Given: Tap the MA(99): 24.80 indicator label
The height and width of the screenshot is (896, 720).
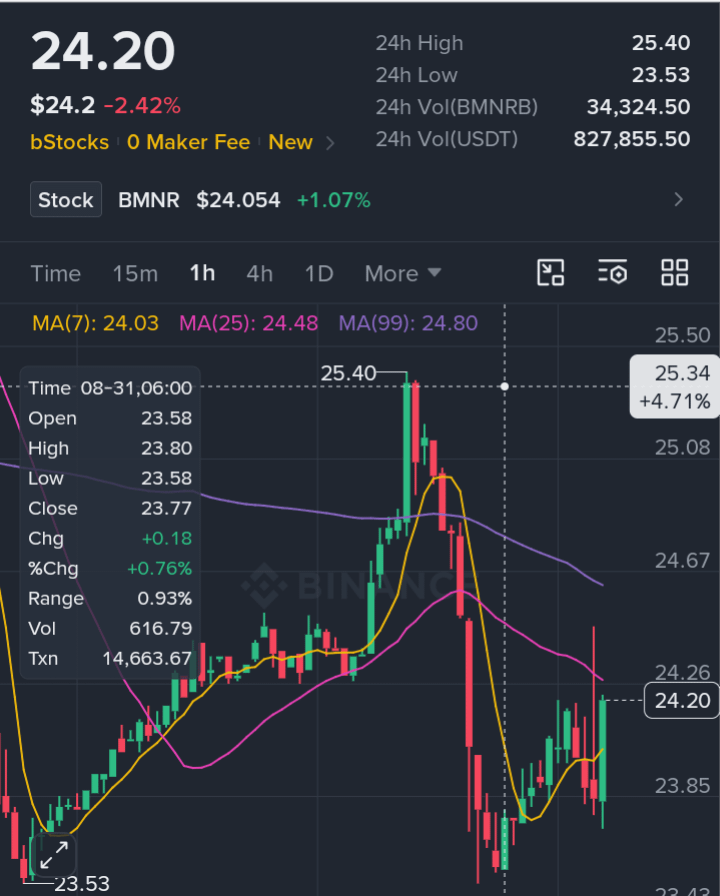Looking at the screenshot, I should tap(408, 323).
